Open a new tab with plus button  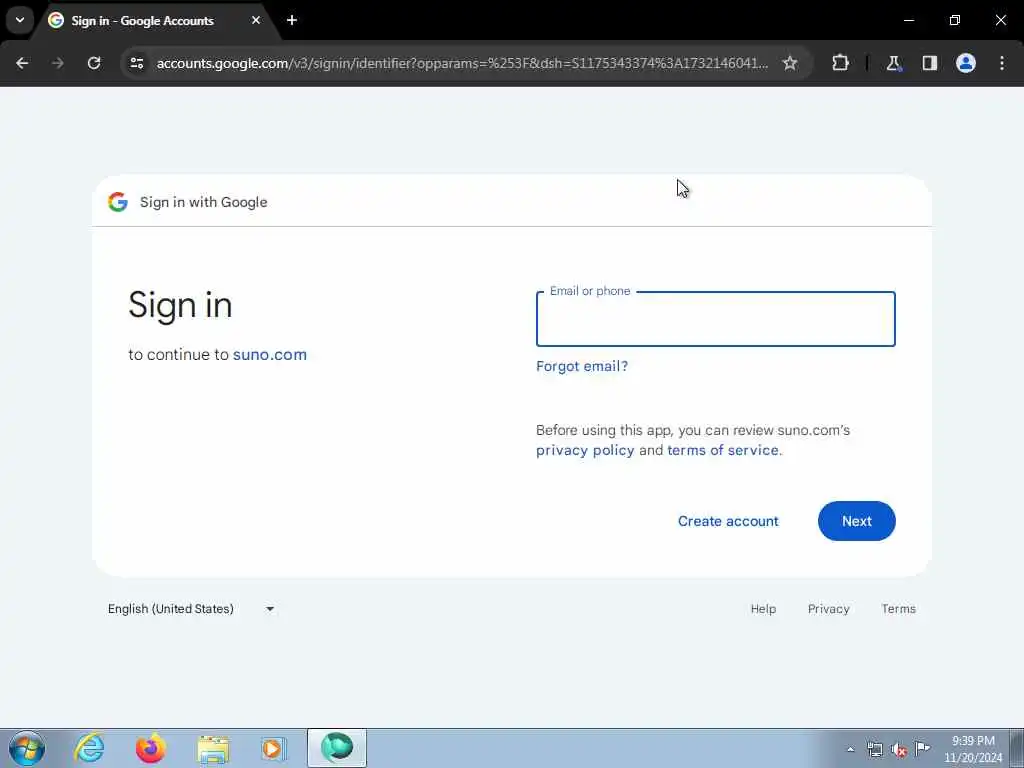click(292, 20)
